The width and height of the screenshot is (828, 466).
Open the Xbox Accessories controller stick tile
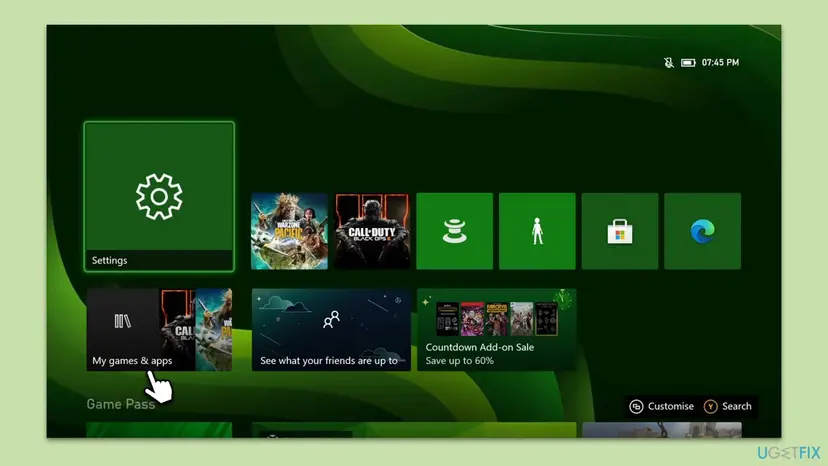[455, 231]
